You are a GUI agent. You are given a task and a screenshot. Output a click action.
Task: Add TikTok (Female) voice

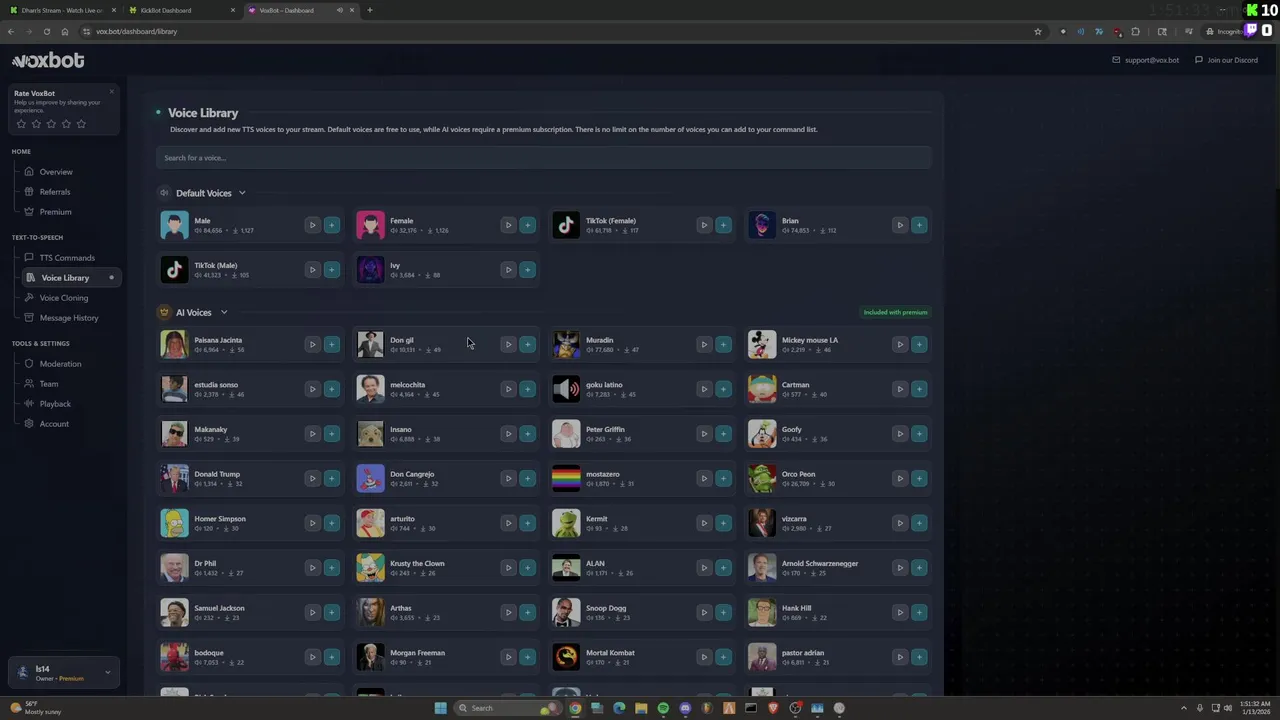point(723,225)
